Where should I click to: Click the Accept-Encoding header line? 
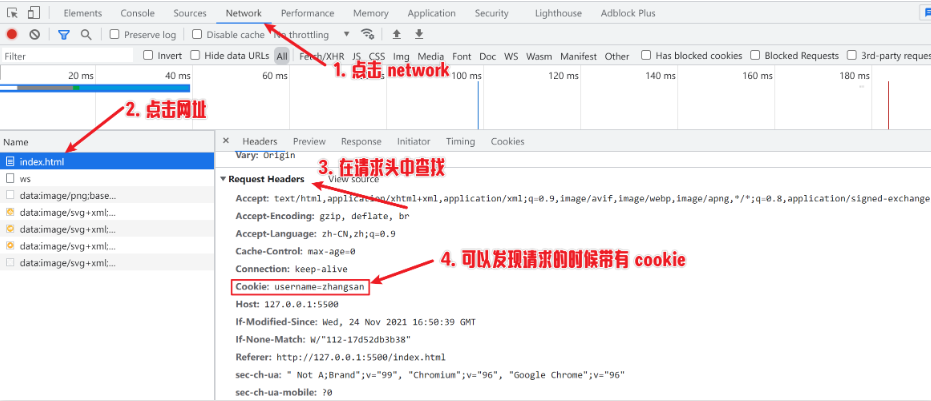pyautogui.click(x=322, y=216)
